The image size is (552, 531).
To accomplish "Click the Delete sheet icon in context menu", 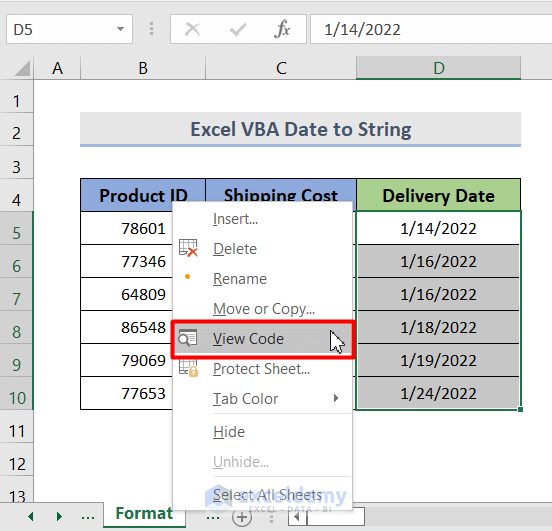I will click(188, 248).
